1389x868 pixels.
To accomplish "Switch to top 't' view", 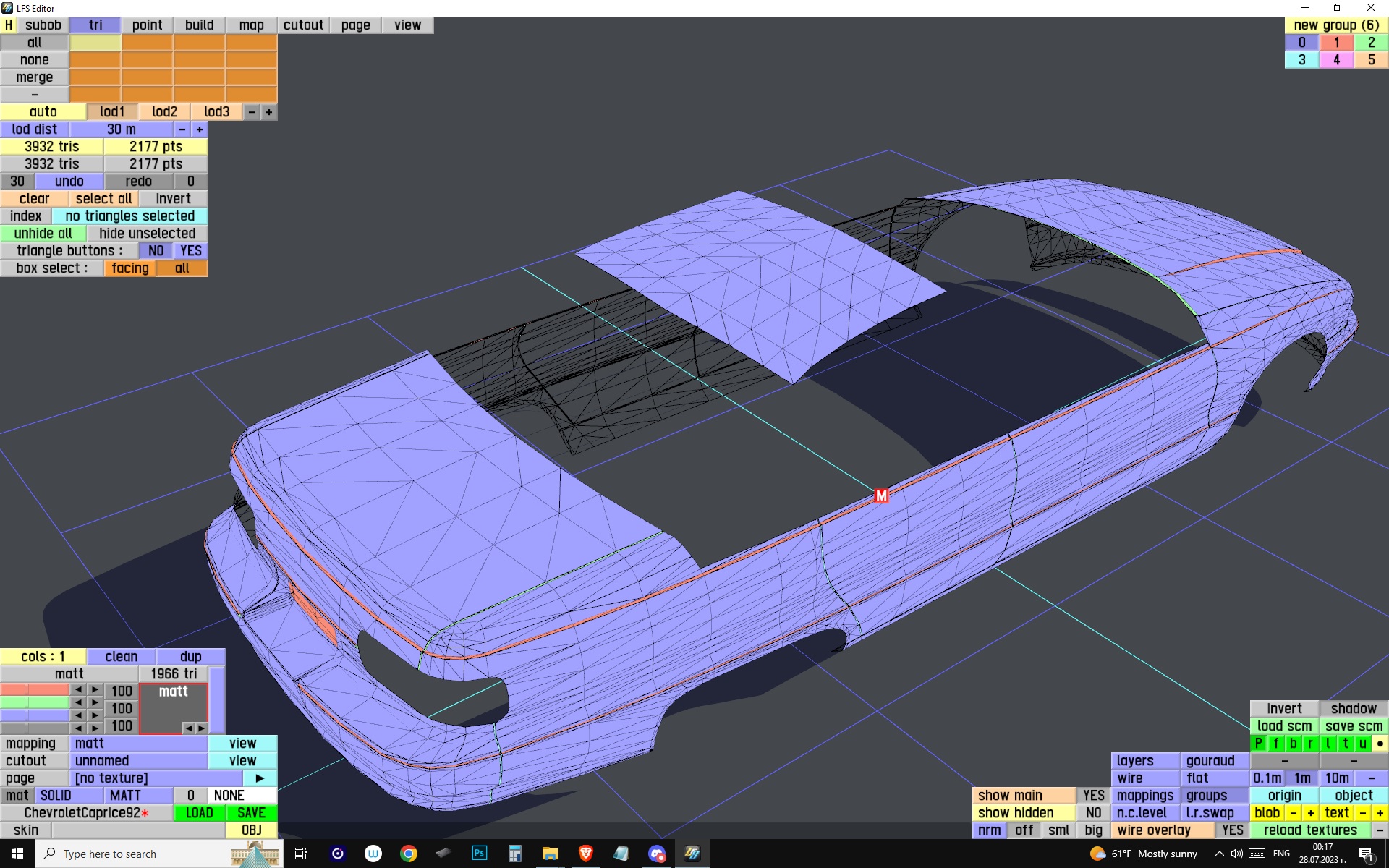I will (1345, 743).
